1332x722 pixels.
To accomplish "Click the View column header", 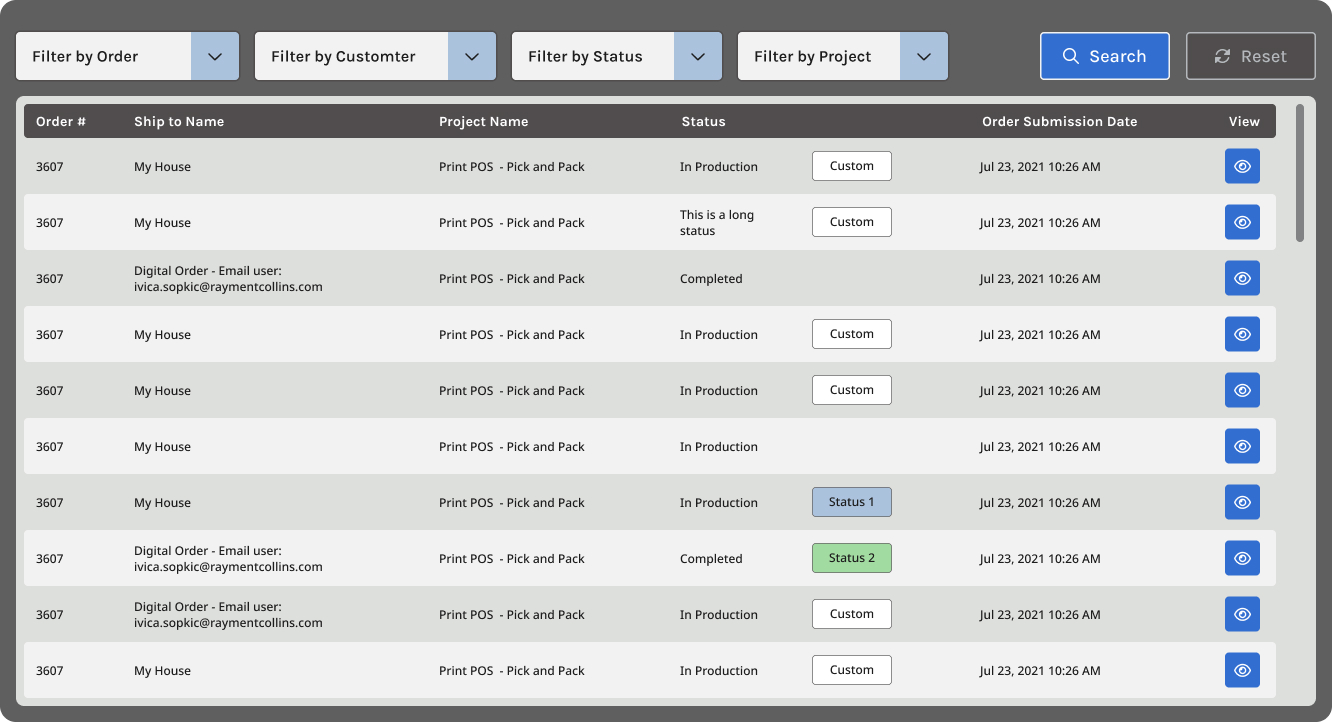I will (1244, 122).
